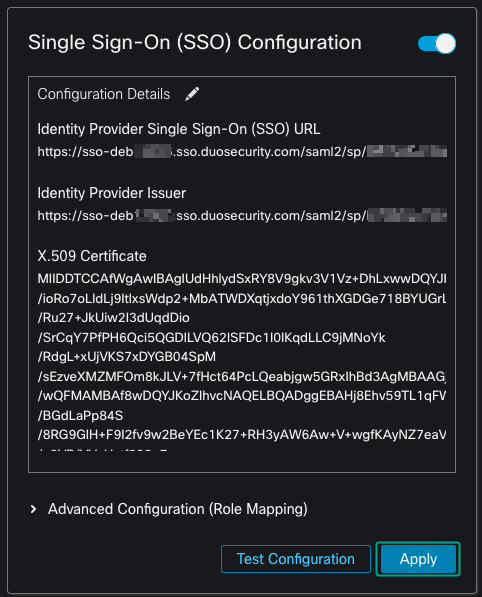Click the pencil edit icon beside Configuration Details

pyautogui.click(x=192, y=94)
